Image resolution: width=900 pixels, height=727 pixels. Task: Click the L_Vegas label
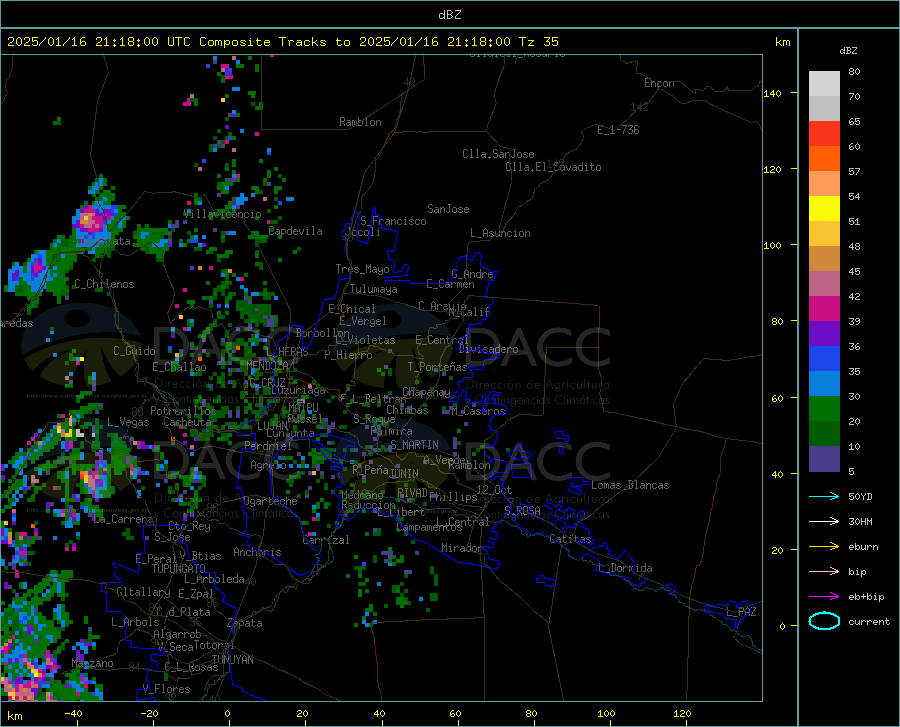point(128,422)
